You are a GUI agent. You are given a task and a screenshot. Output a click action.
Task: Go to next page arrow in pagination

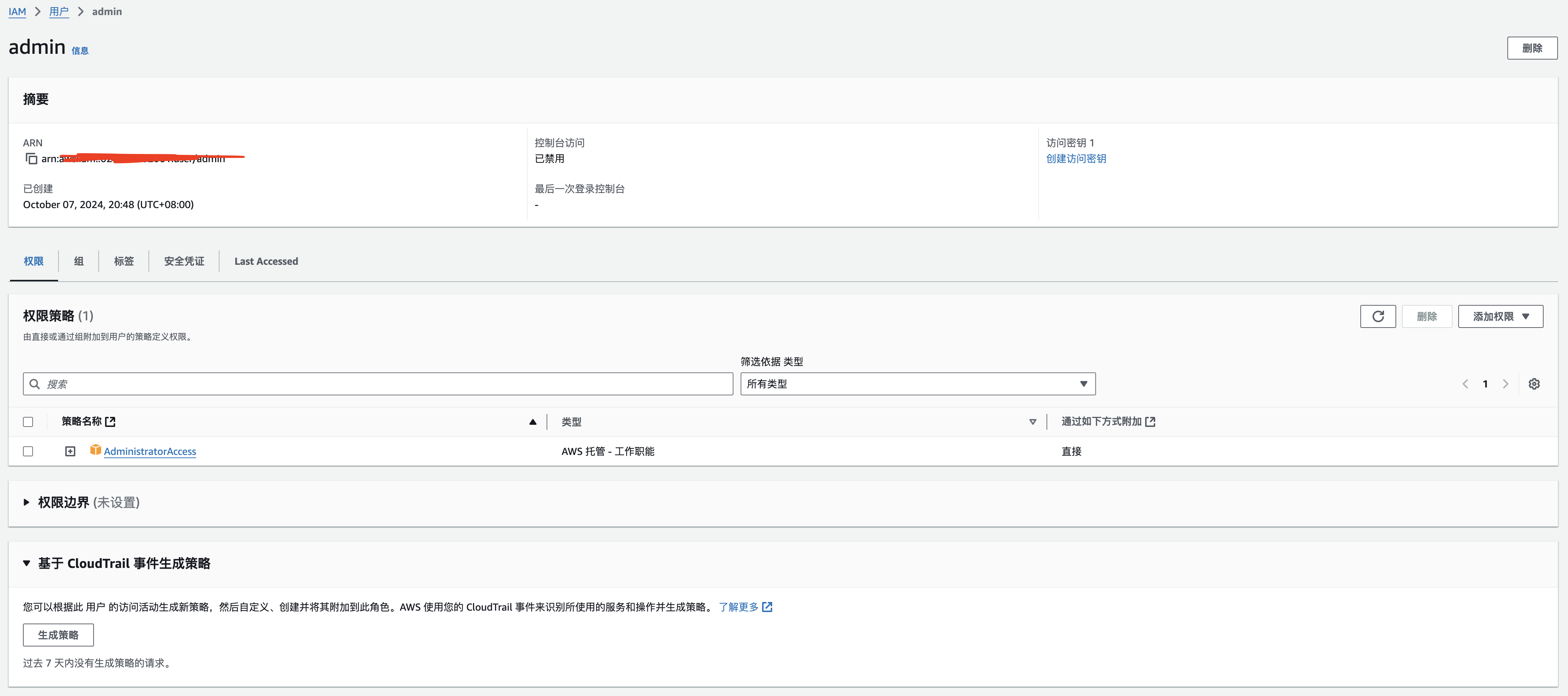(1505, 384)
